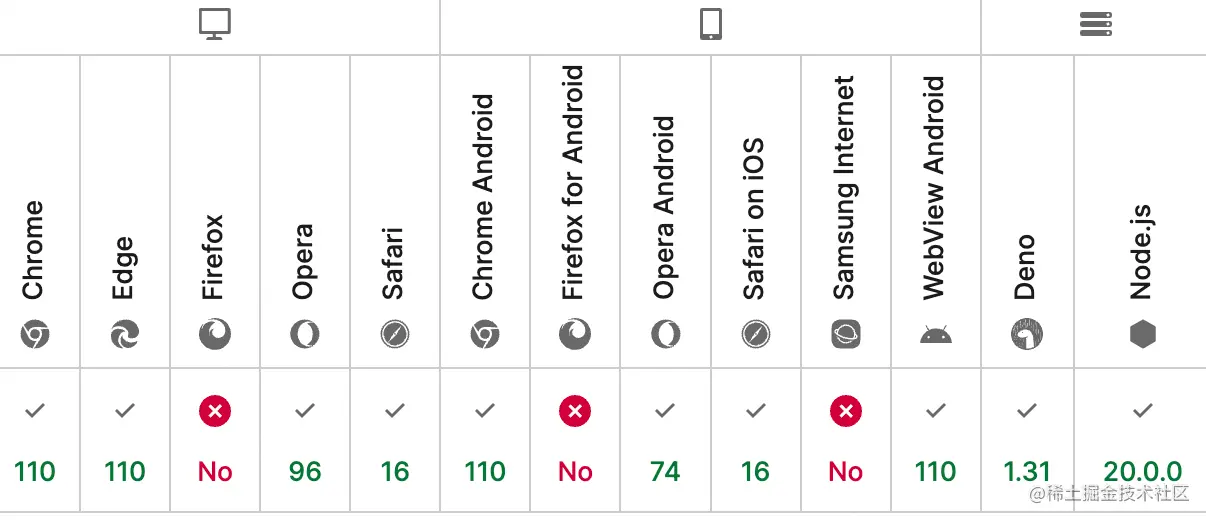
Task: Click the Samsung Internet logo icon
Action: pos(846,334)
